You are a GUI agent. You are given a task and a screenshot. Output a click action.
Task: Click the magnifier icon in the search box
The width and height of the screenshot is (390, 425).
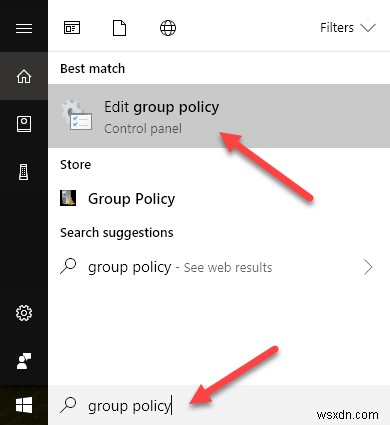click(x=68, y=405)
